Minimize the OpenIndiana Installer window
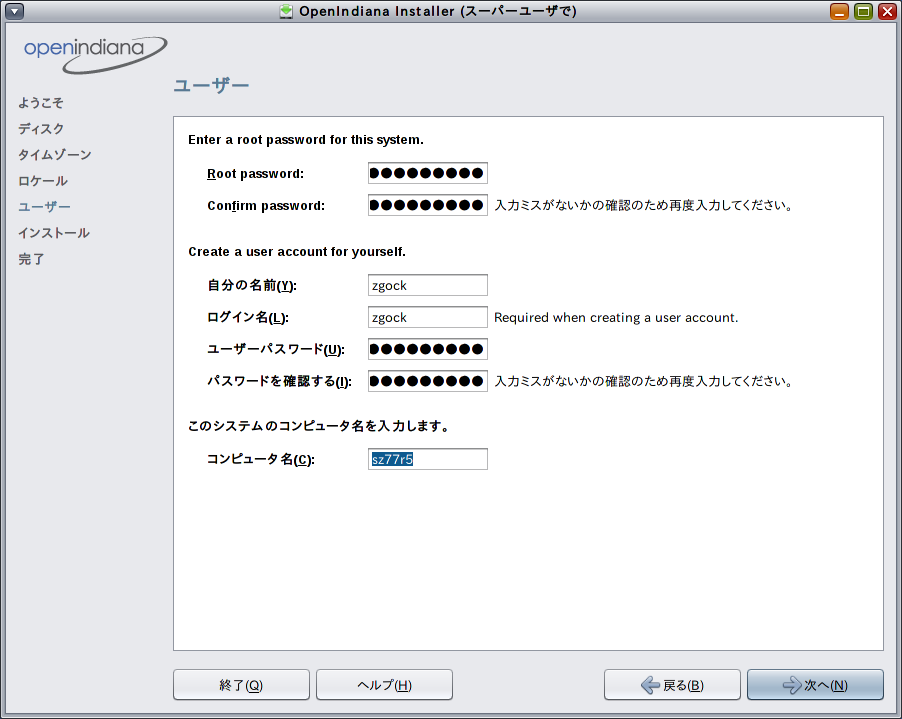 pos(839,11)
